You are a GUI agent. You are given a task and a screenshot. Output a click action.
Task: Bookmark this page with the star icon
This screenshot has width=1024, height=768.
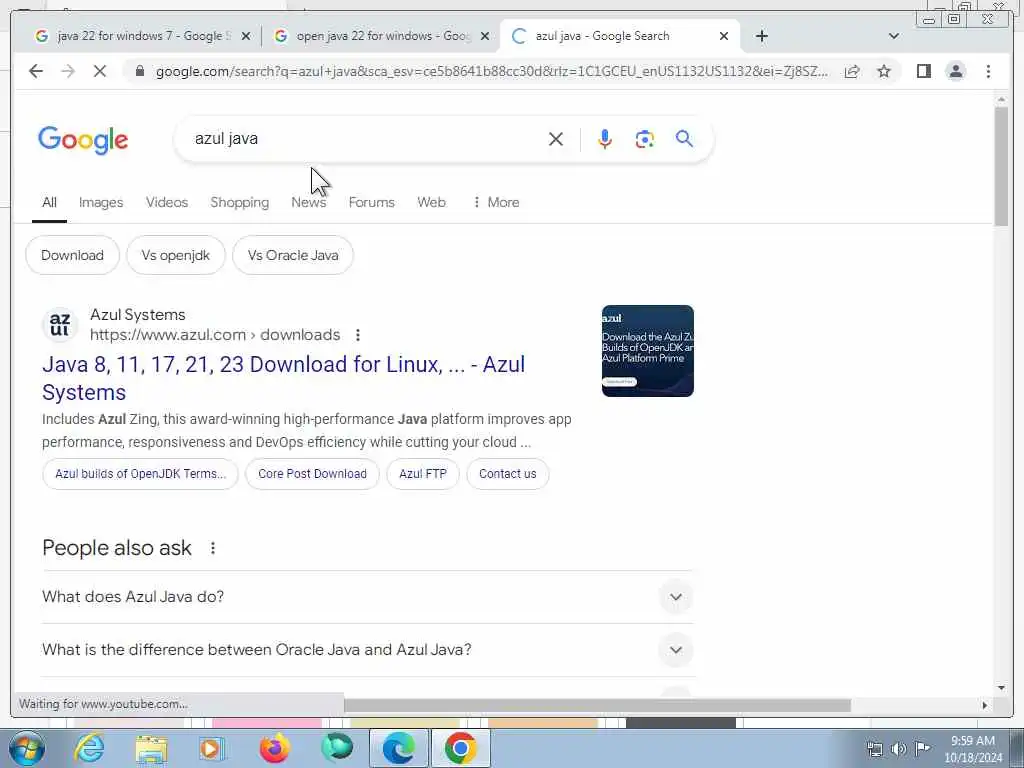(884, 71)
